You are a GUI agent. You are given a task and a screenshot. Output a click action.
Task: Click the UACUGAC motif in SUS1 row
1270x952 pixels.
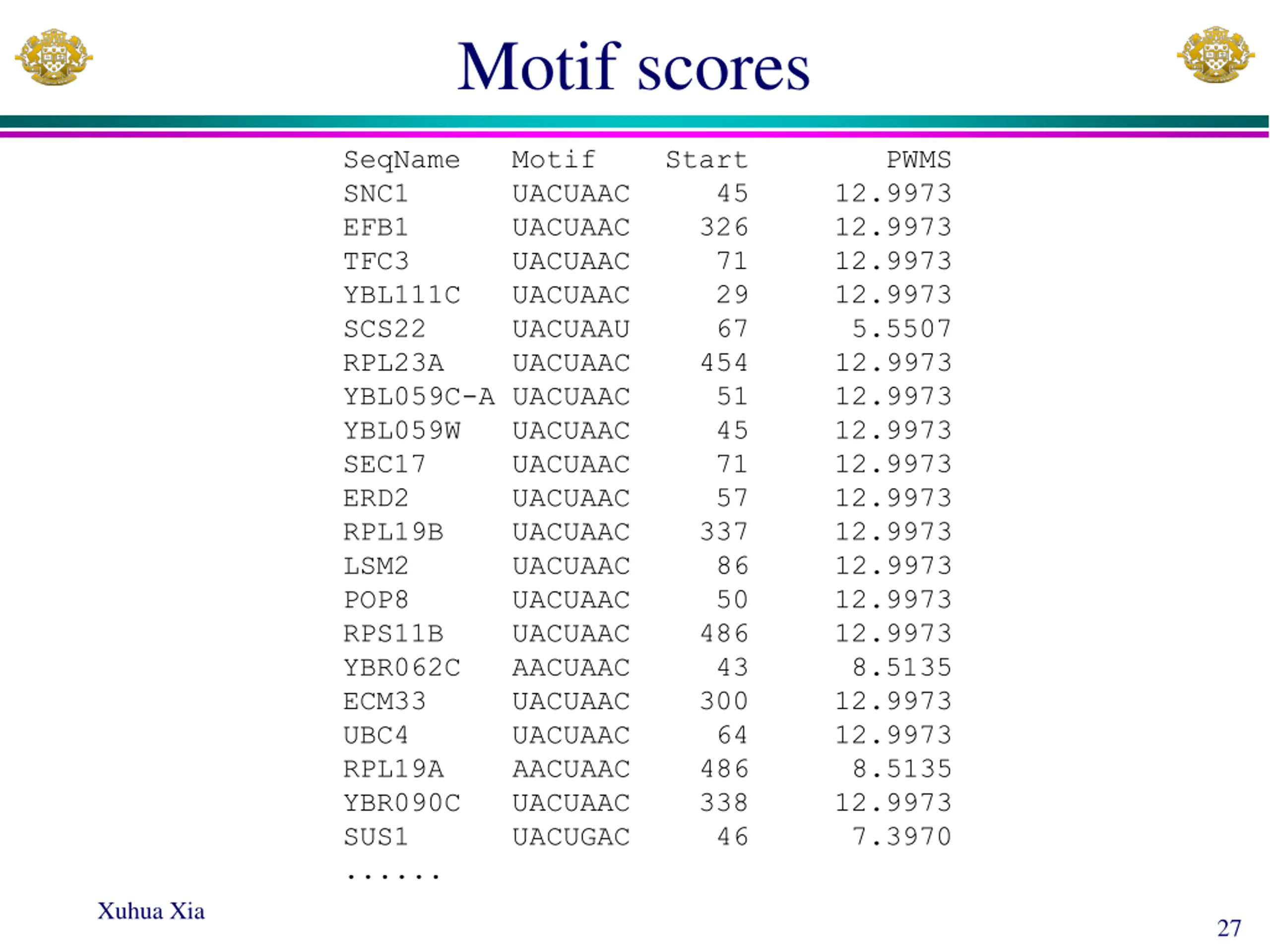tap(571, 836)
